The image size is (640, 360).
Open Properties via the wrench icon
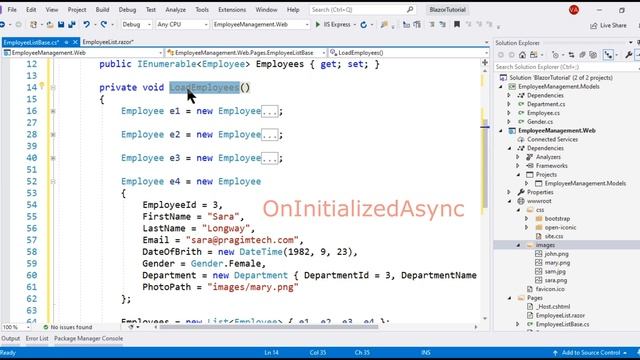629,55
